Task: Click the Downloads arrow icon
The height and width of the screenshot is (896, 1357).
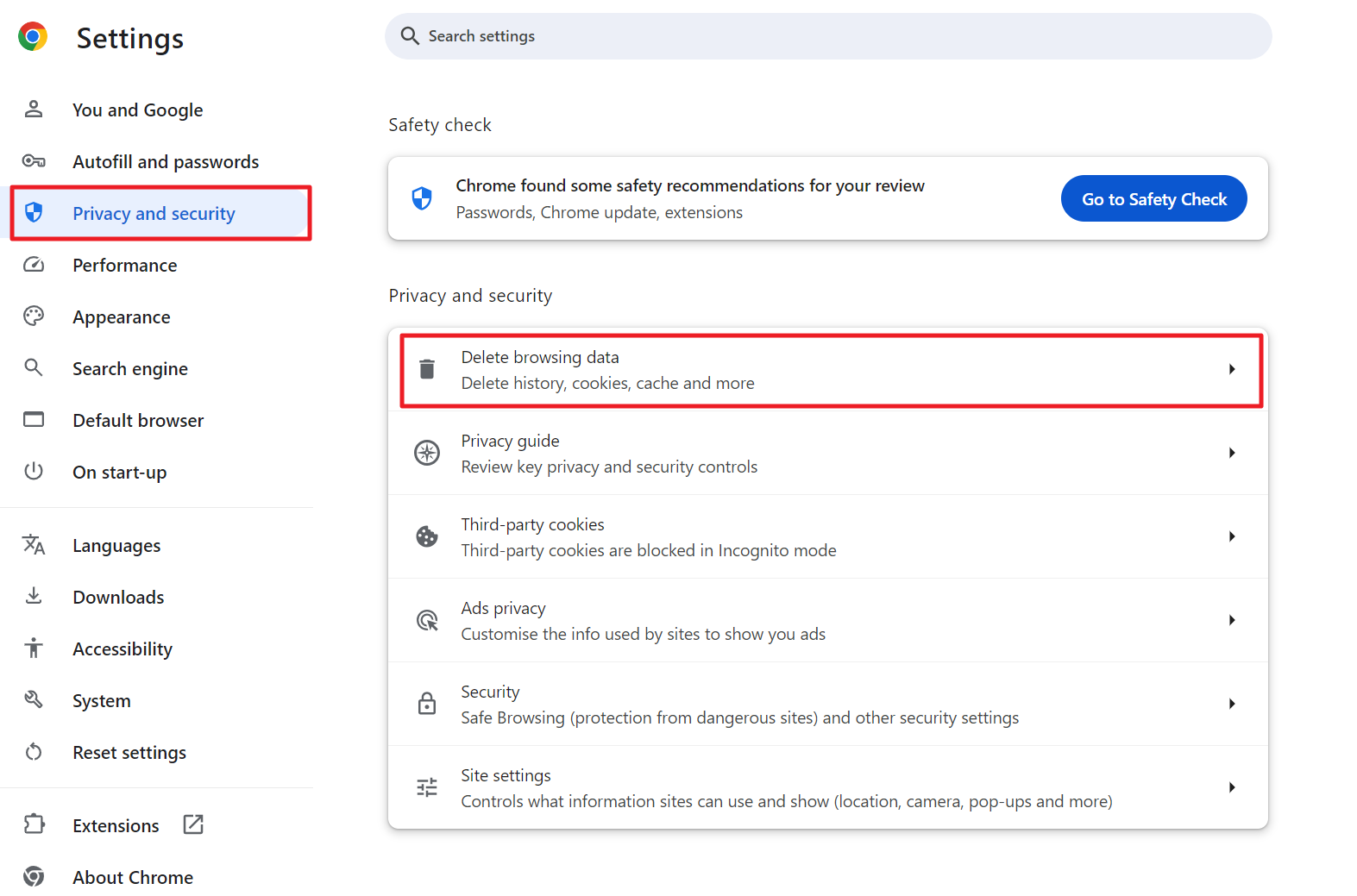Action: click(34, 596)
